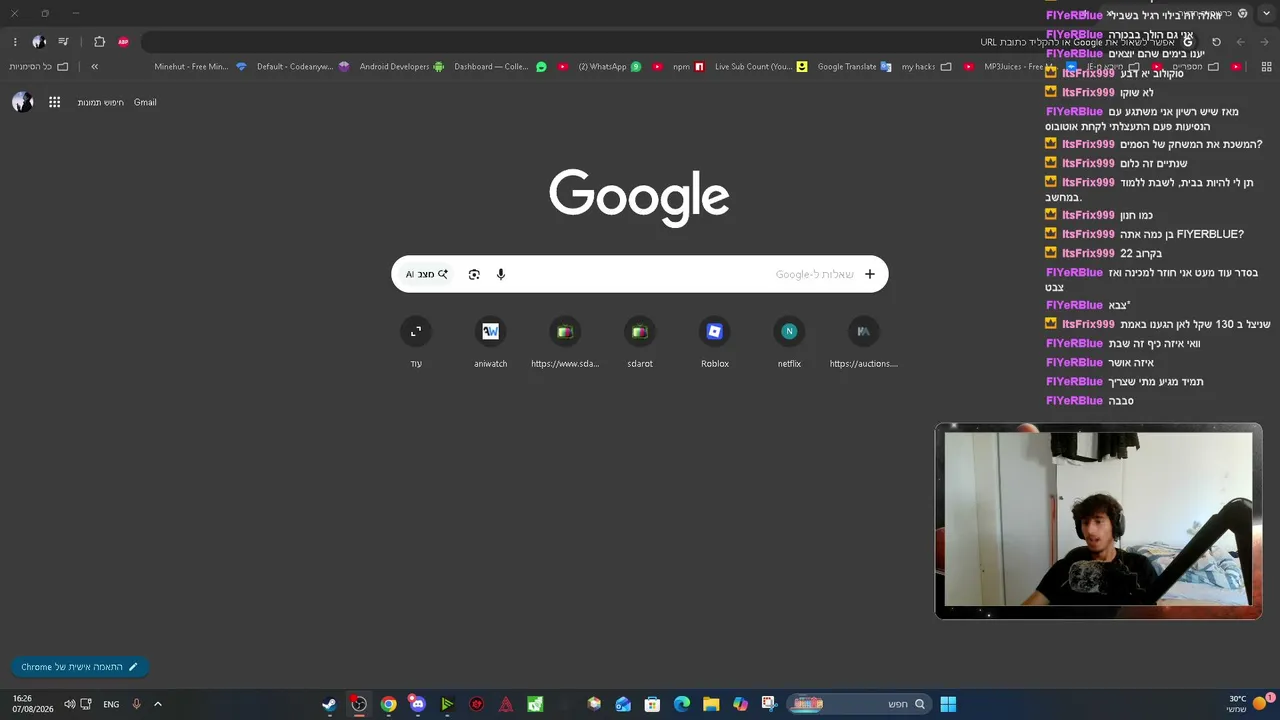Open the Extensions puzzle icon
1280x720 pixels.
(99, 42)
